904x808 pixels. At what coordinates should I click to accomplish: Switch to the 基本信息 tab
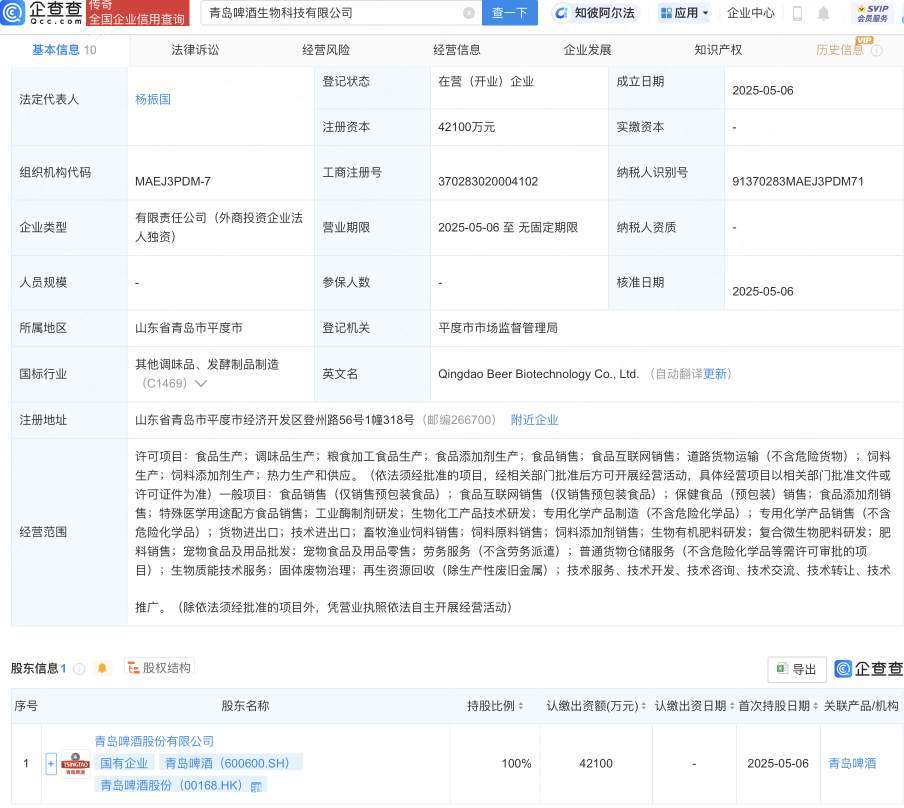(x=64, y=50)
